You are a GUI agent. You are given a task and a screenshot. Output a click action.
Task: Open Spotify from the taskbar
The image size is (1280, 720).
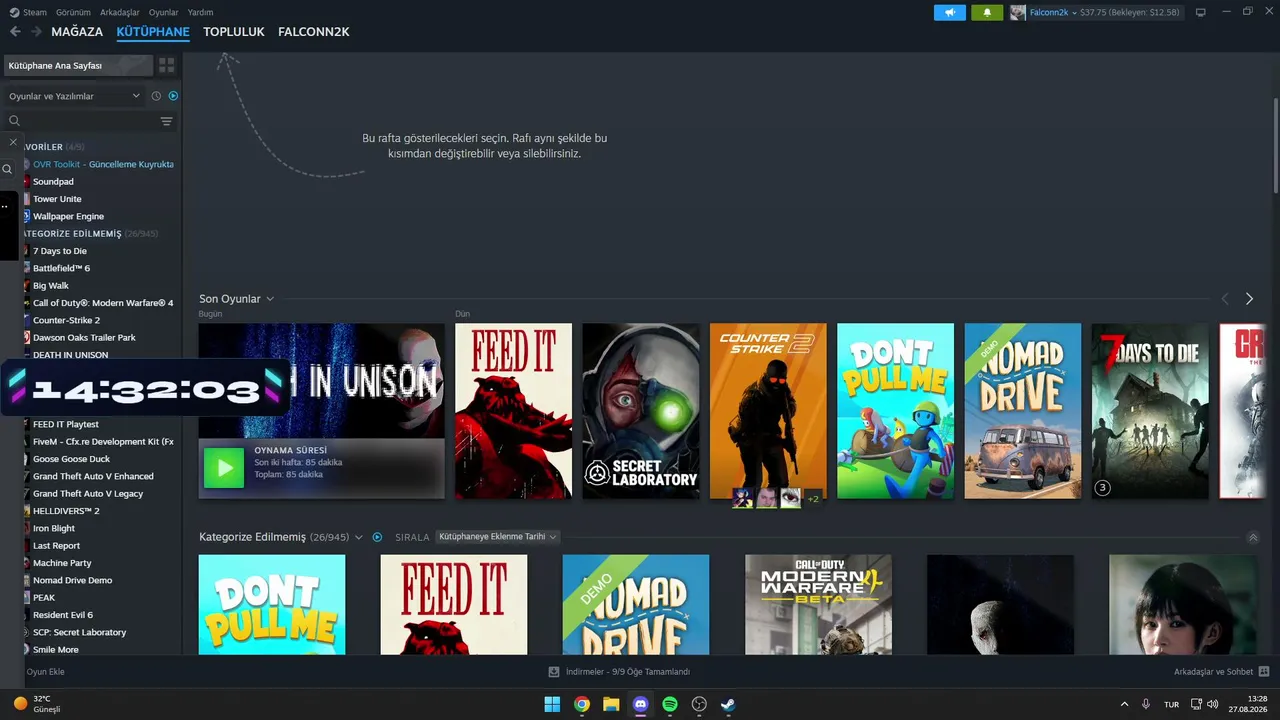[x=670, y=704]
